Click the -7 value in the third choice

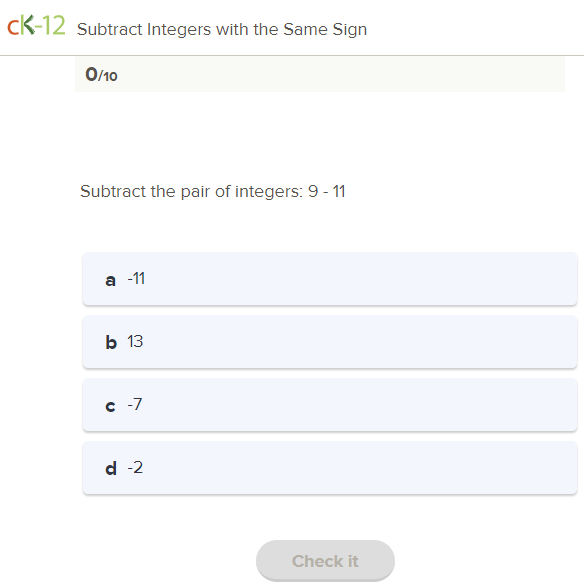[x=135, y=404]
